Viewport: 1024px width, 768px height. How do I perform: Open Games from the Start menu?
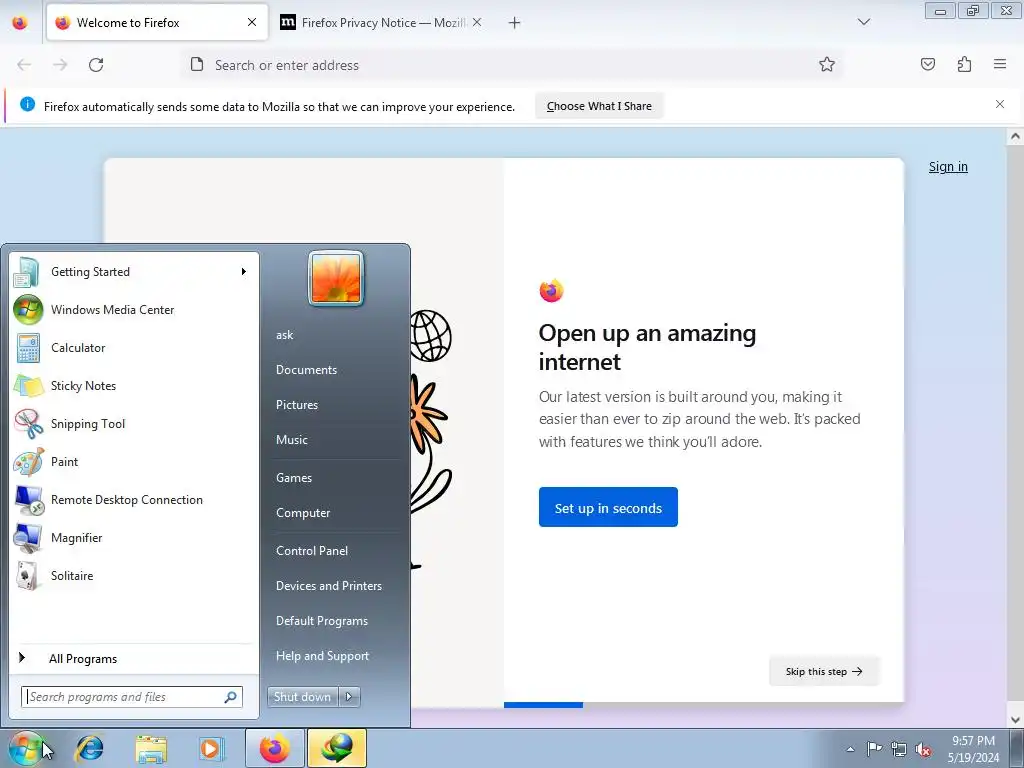[294, 477]
